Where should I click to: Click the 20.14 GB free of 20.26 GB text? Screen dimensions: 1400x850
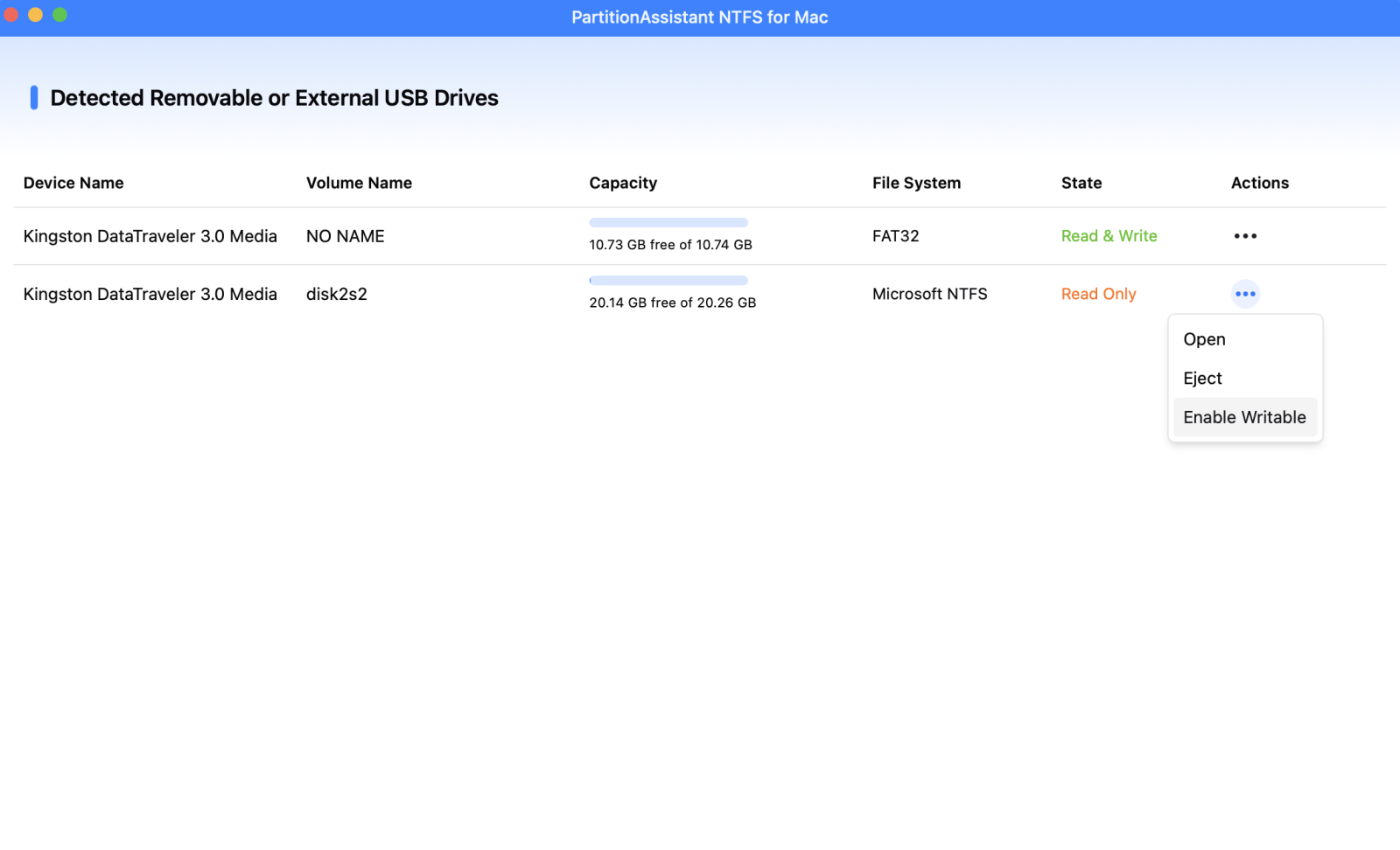[673, 303]
